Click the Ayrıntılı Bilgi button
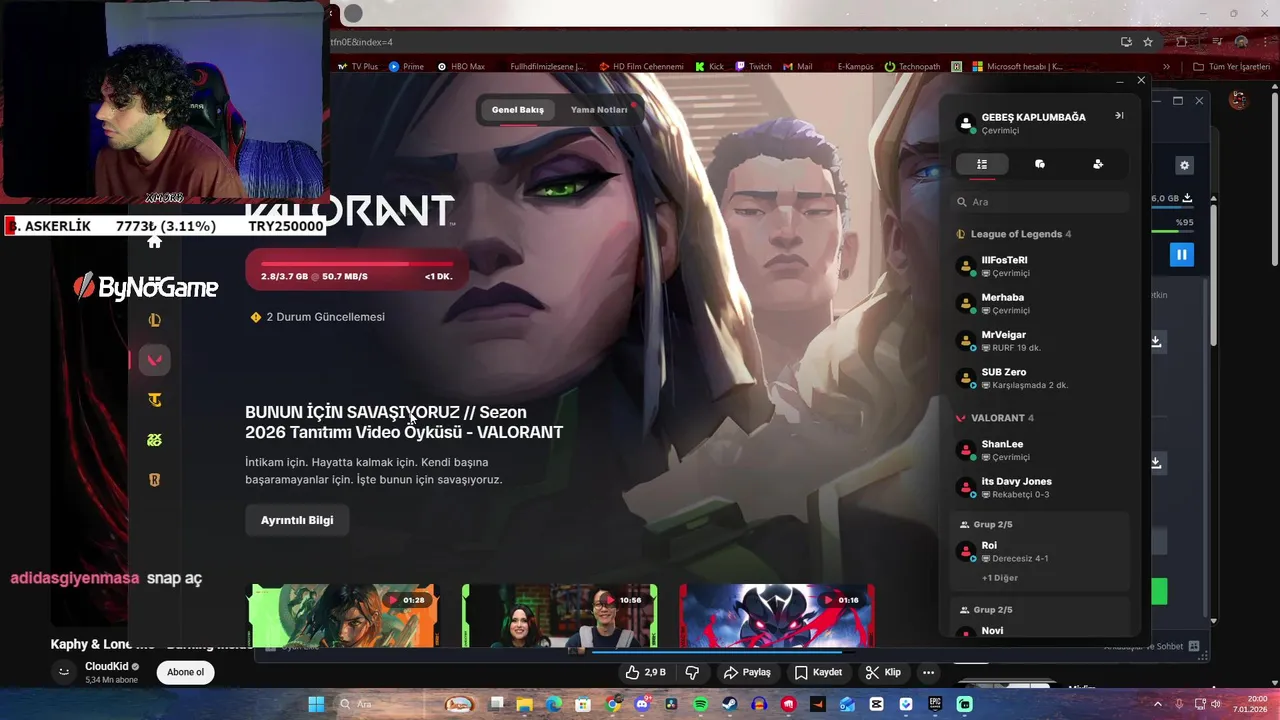Screen dimensions: 1280x720 pyautogui.click(x=297, y=520)
